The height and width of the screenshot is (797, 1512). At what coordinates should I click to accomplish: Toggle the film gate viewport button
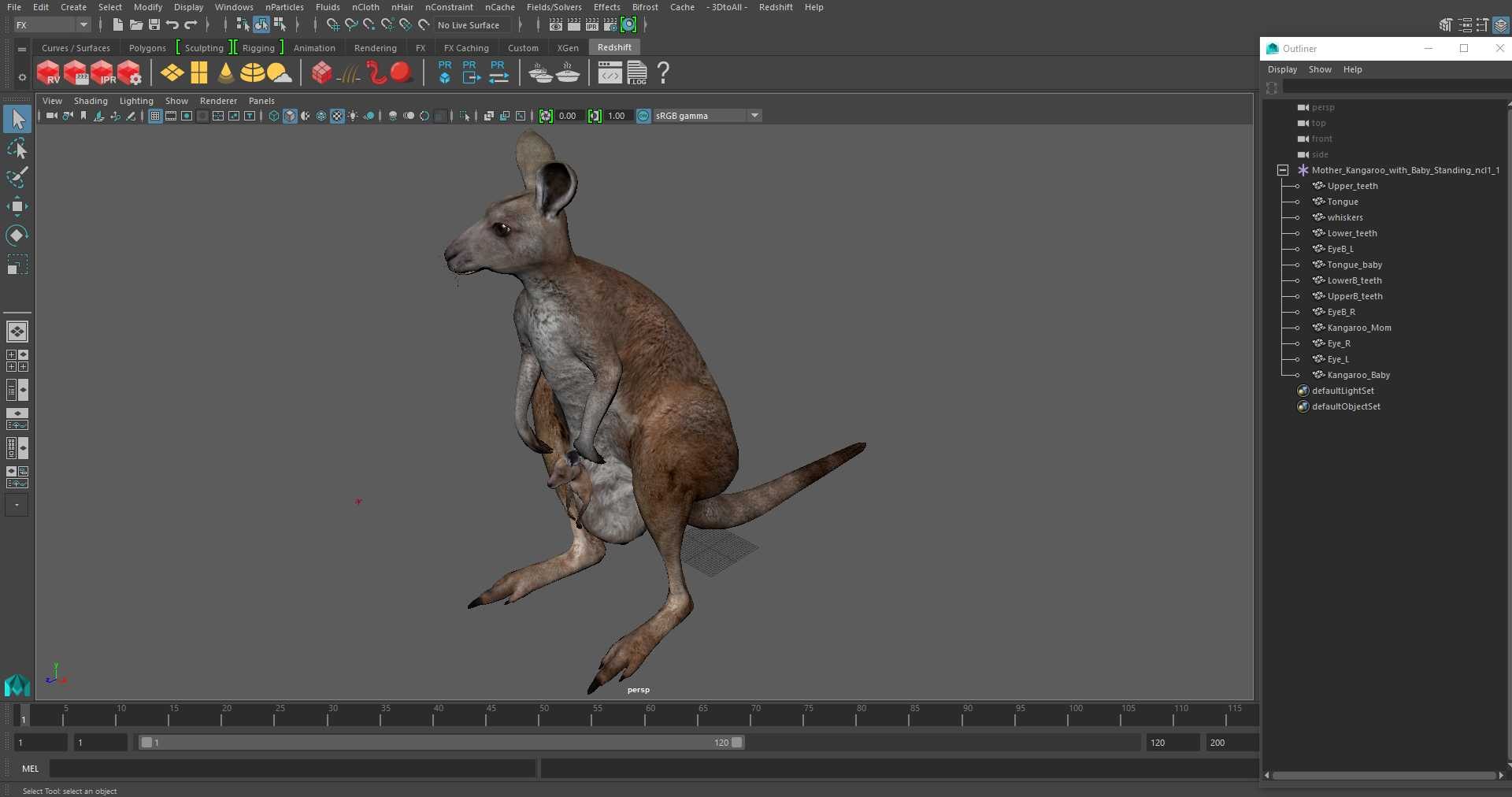click(171, 116)
